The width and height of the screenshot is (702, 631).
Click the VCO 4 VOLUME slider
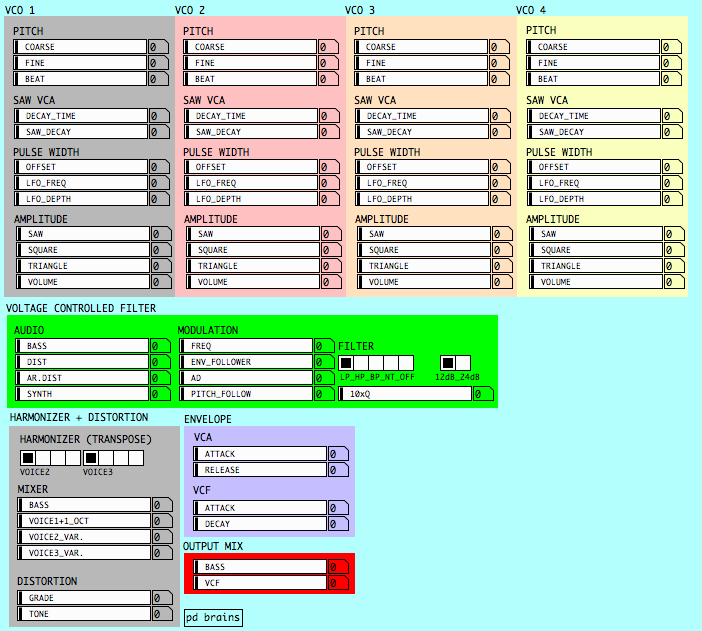(x=596, y=282)
